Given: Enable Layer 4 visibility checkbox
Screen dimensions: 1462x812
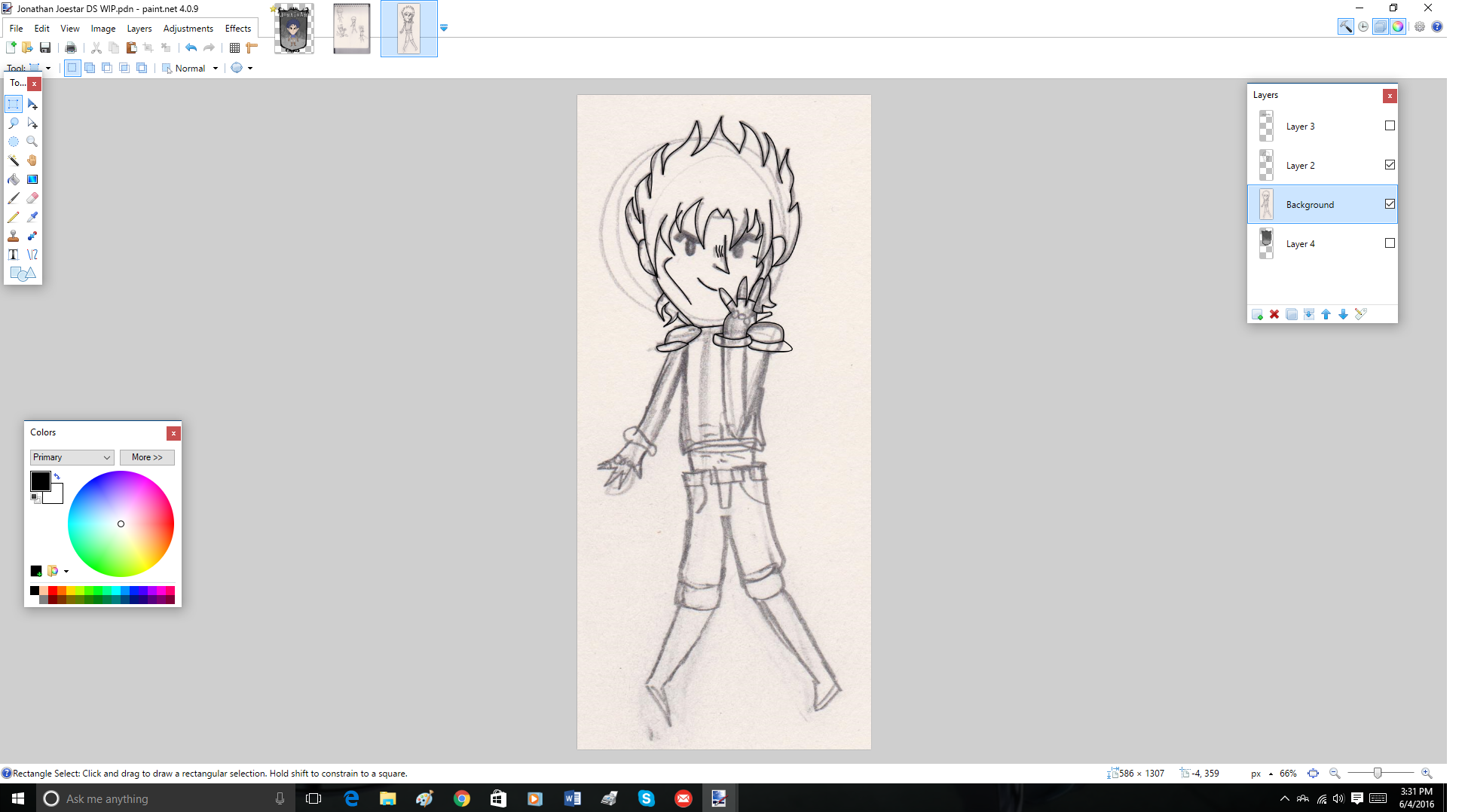Looking at the screenshot, I should pyautogui.click(x=1390, y=243).
